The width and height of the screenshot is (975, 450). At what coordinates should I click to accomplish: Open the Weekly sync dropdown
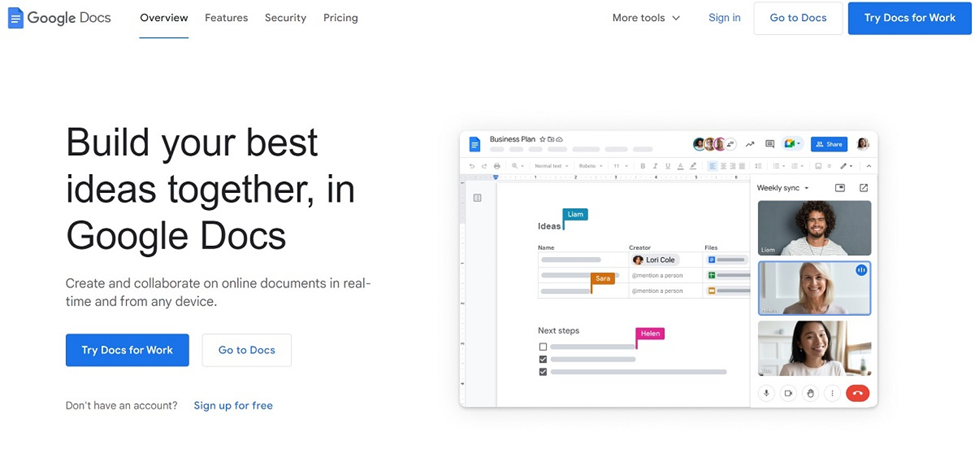coord(783,188)
